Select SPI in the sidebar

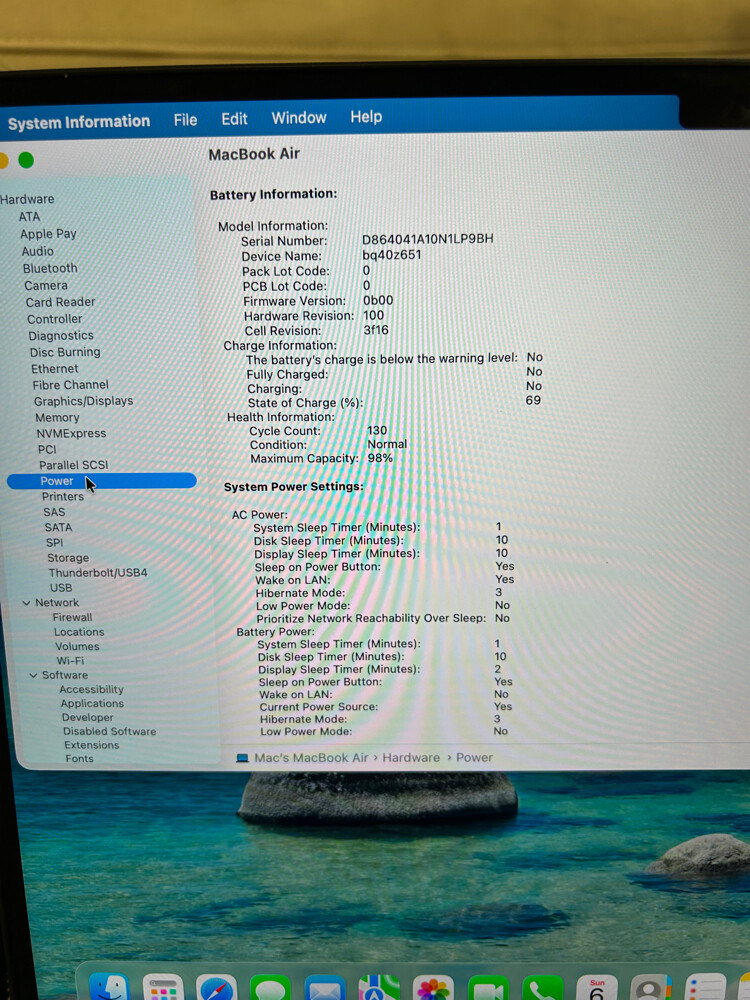55,543
